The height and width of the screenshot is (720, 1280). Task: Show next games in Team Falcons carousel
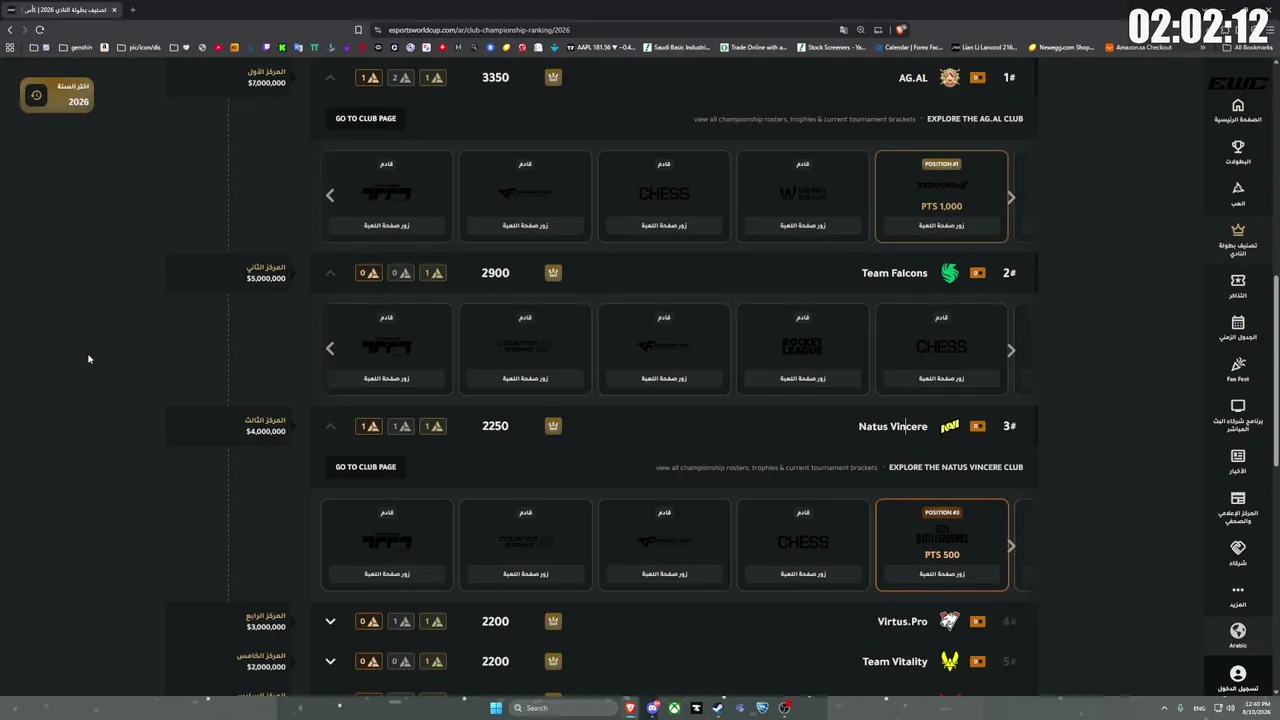[x=1011, y=350]
